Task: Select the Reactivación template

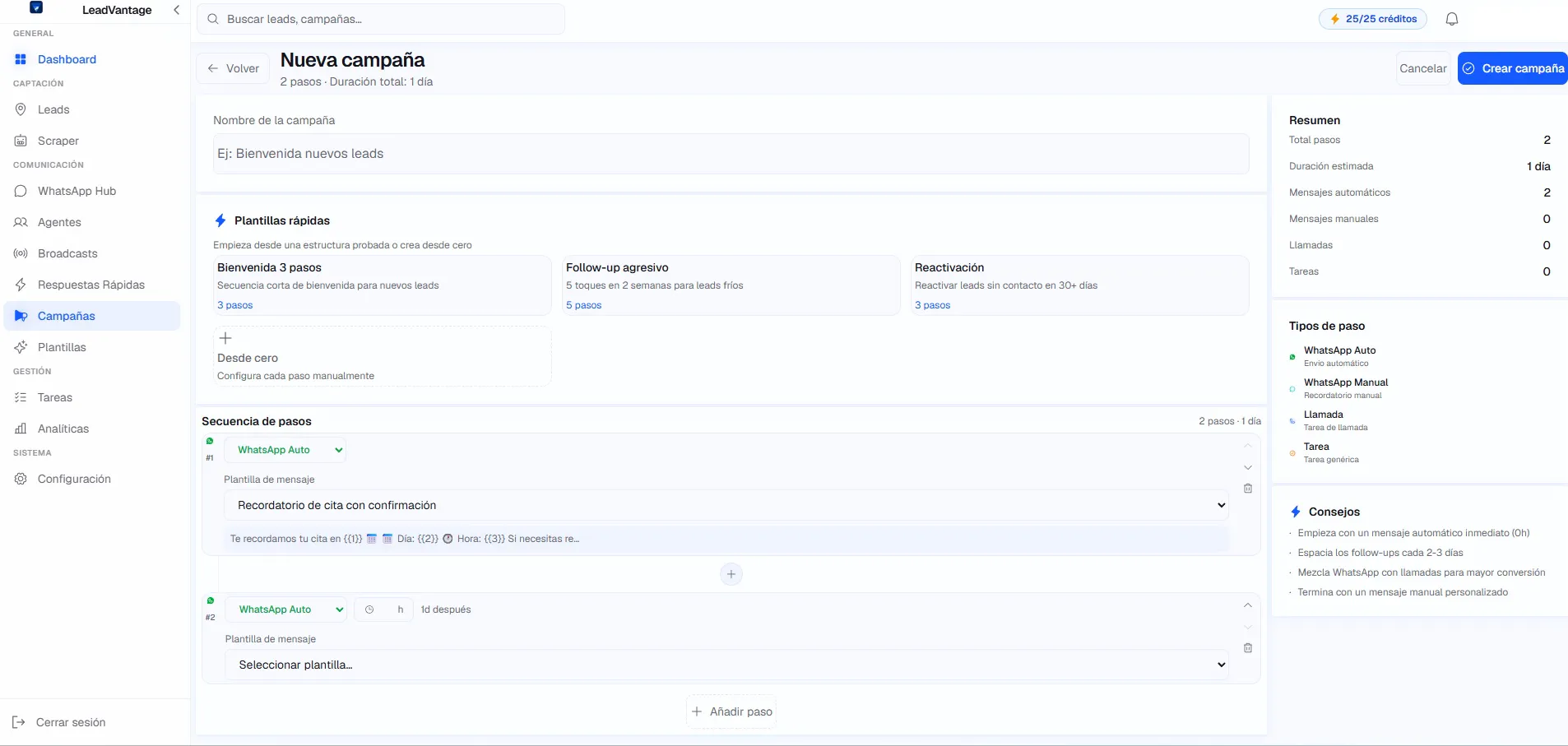Action: [1080, 285]
